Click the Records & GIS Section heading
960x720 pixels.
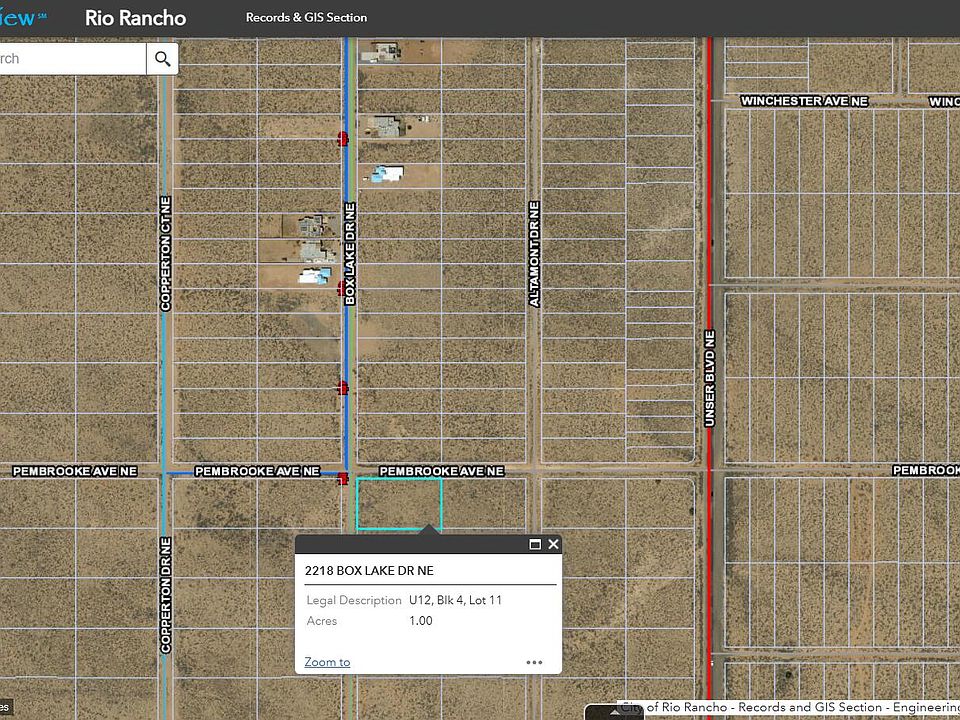(306, 18)
